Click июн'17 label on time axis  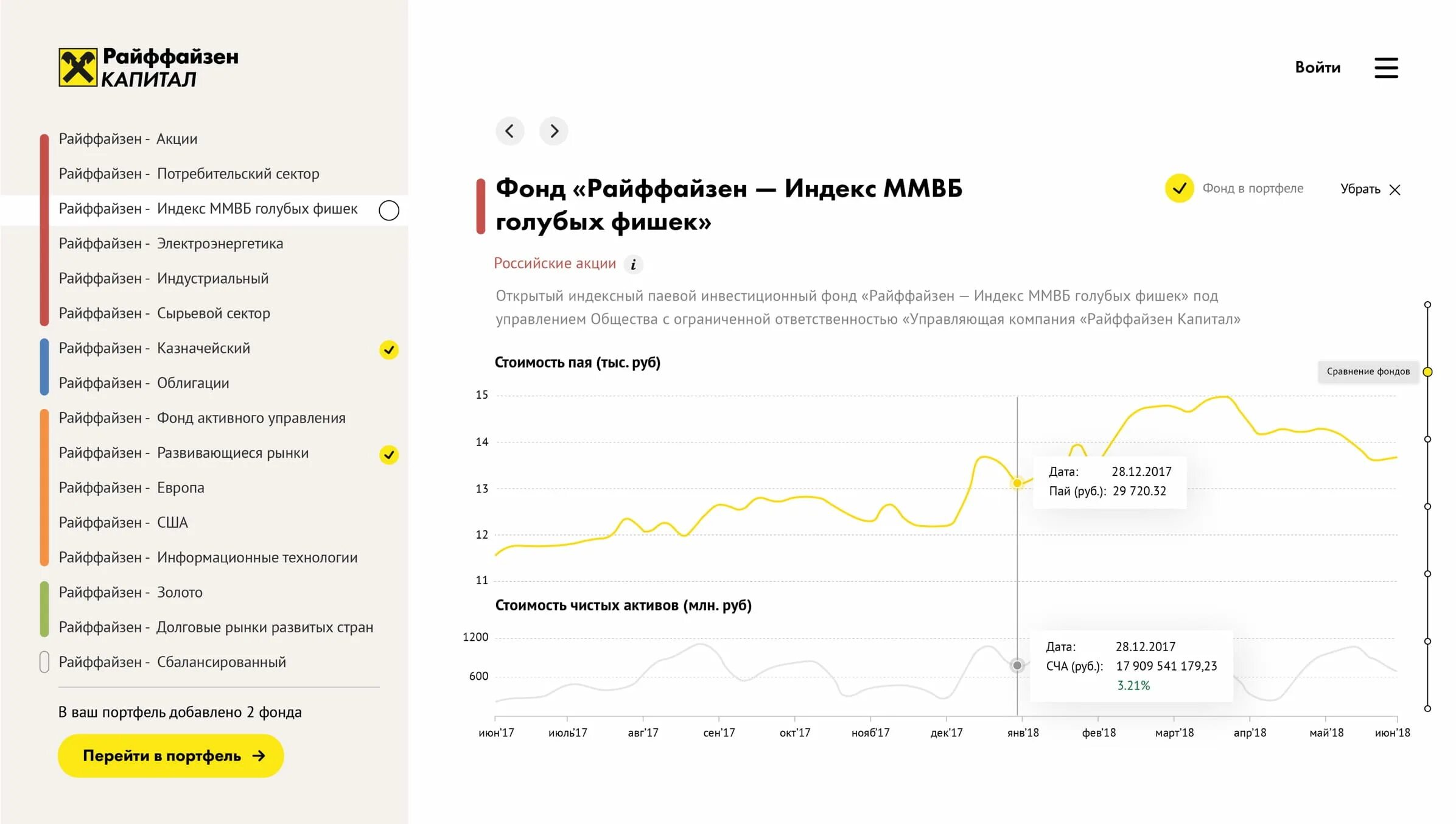click(496, 733)
